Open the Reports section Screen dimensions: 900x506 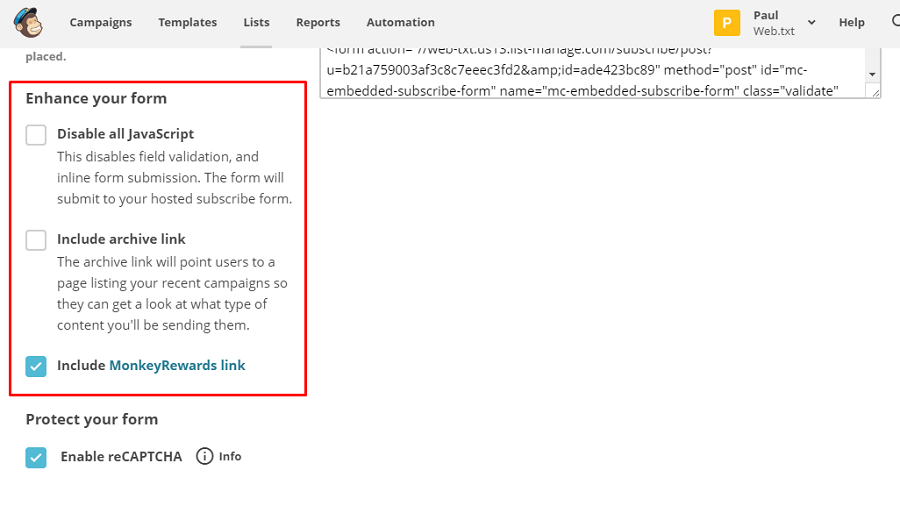(318, 22)
